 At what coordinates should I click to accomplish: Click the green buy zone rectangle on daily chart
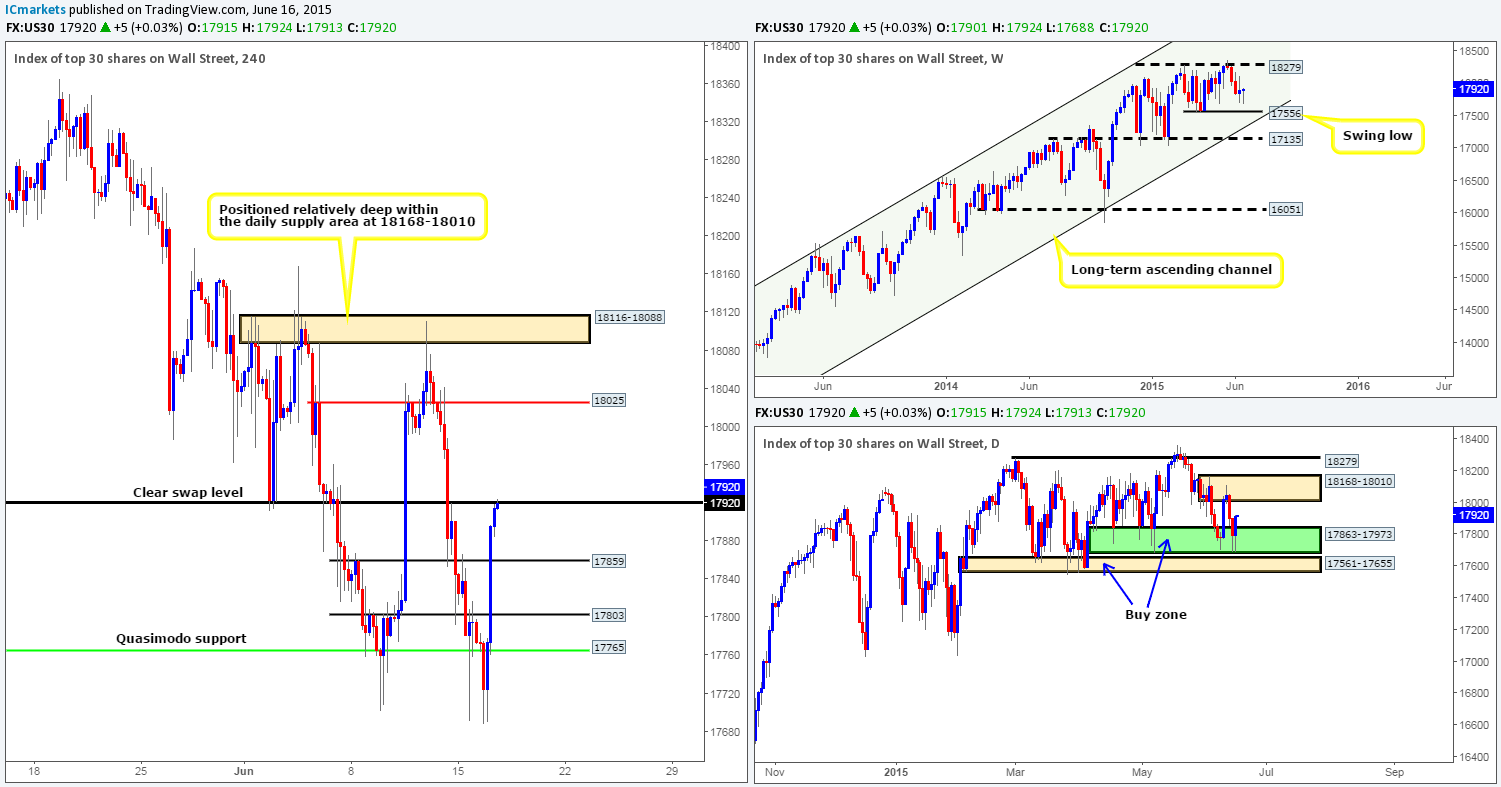click(1204, 540)
